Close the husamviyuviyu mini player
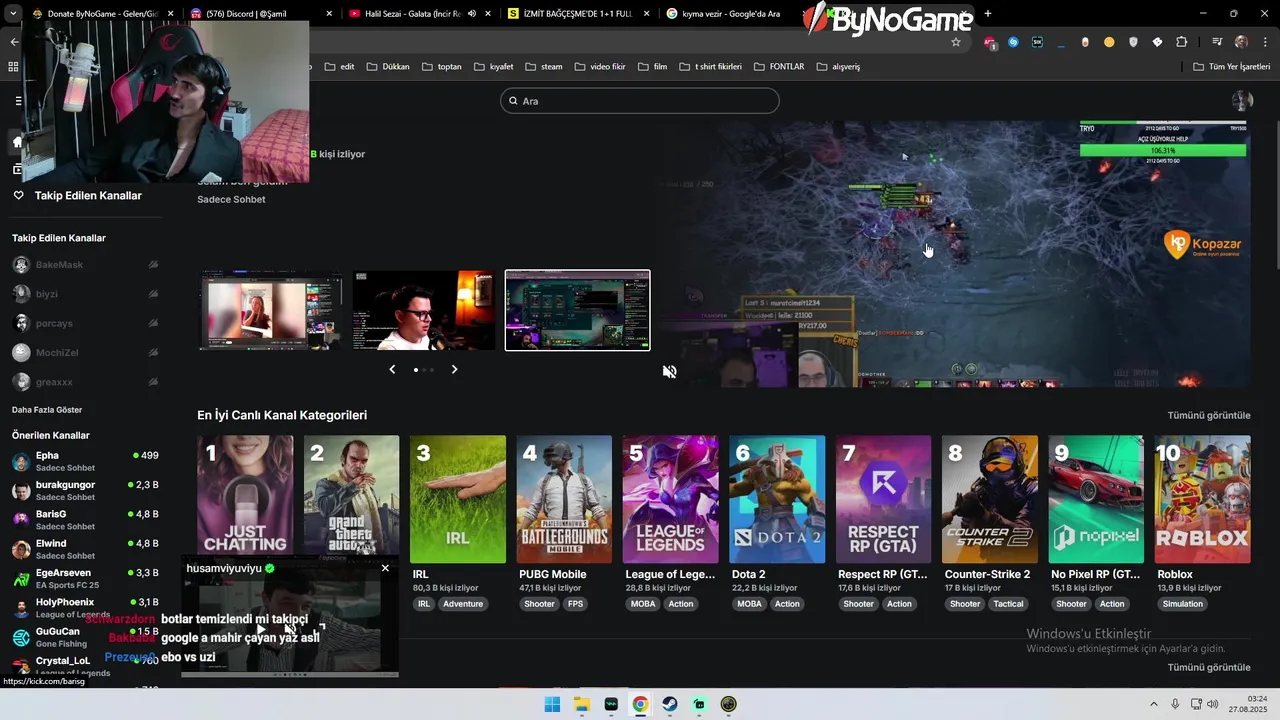The image size is (1280, 720). coord(385,568)
